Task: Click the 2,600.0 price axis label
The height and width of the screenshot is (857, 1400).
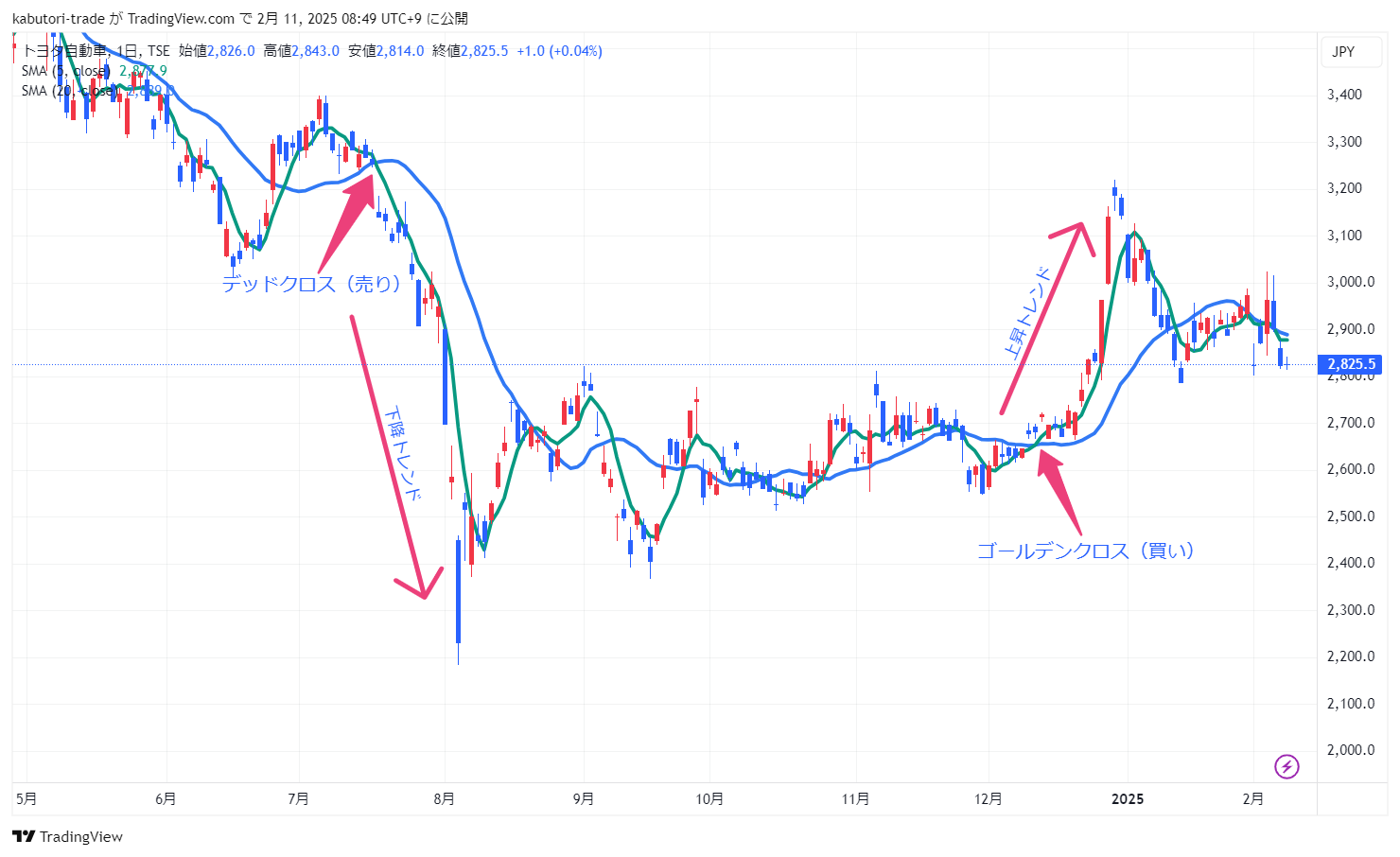Action: tap(1351, 469)
